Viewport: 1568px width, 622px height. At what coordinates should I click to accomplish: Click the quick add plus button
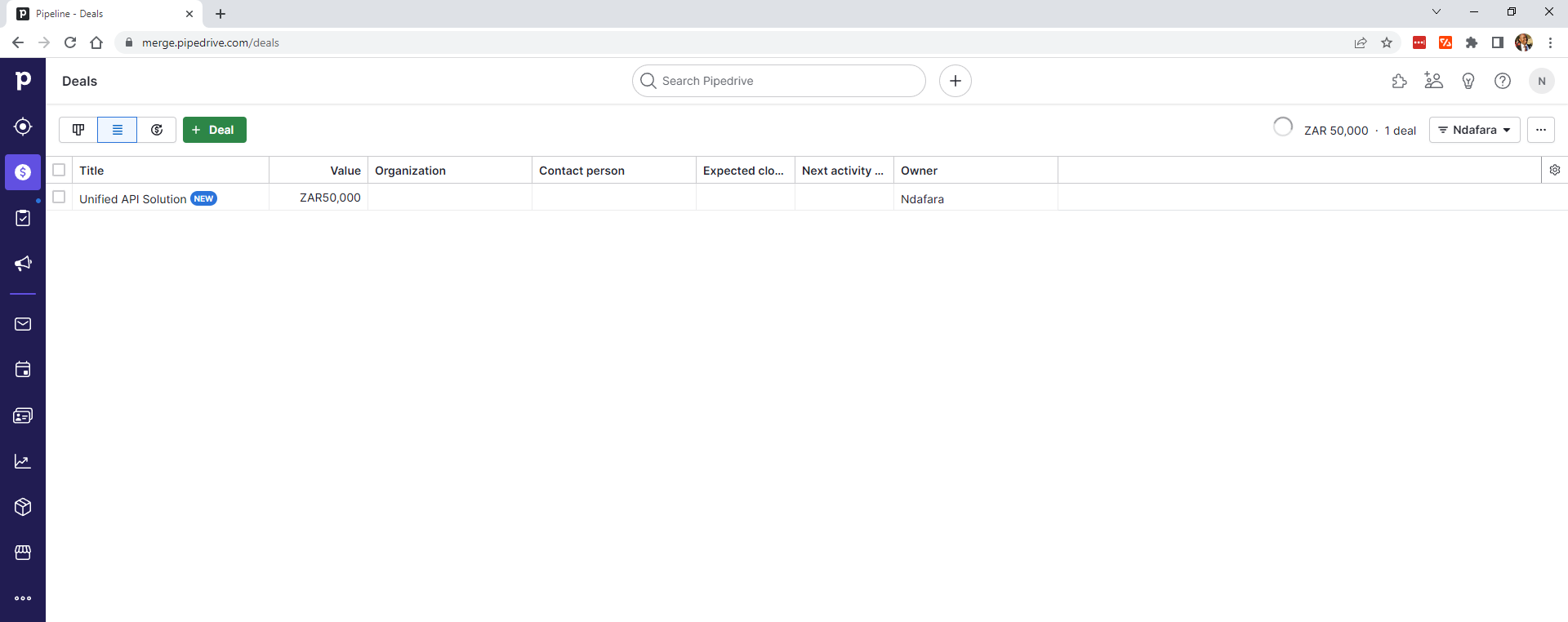tap(955, 81)
